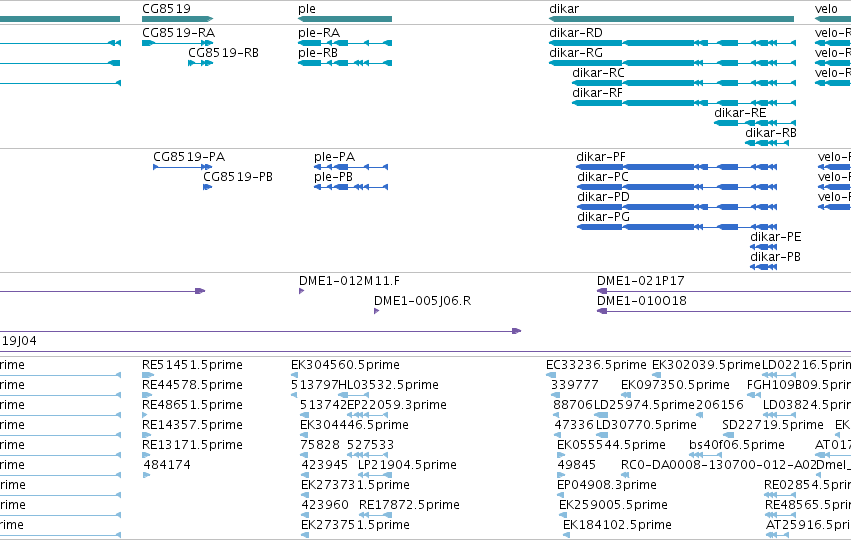Open EST LD30770.5prime
The width and height of the screenshot is (851, 540).
click(x=646, y=425)
